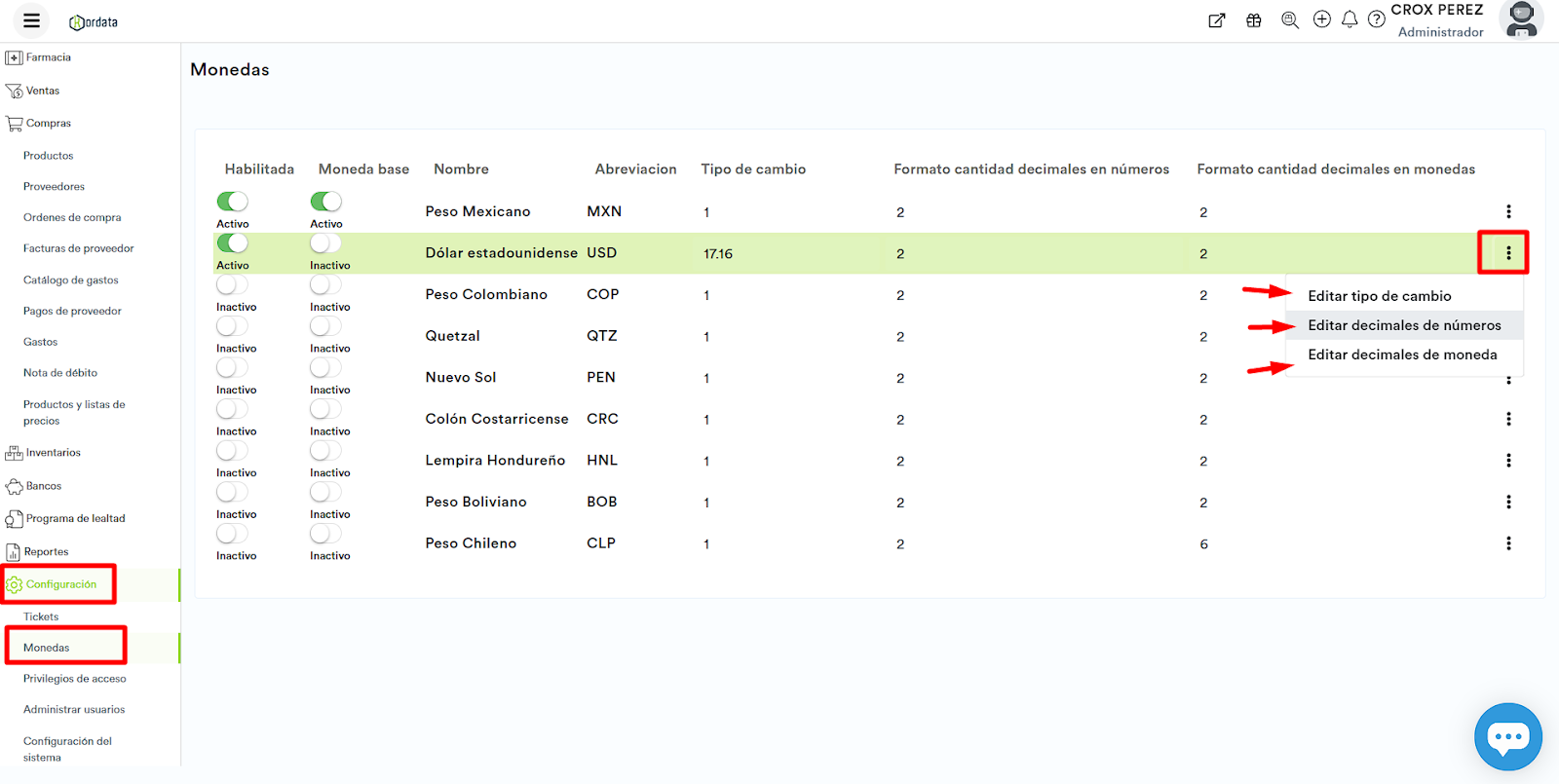This screenshot has height=784, width=1559.
Task: Go to Administrar usuarios page
Action: (74, 710)
